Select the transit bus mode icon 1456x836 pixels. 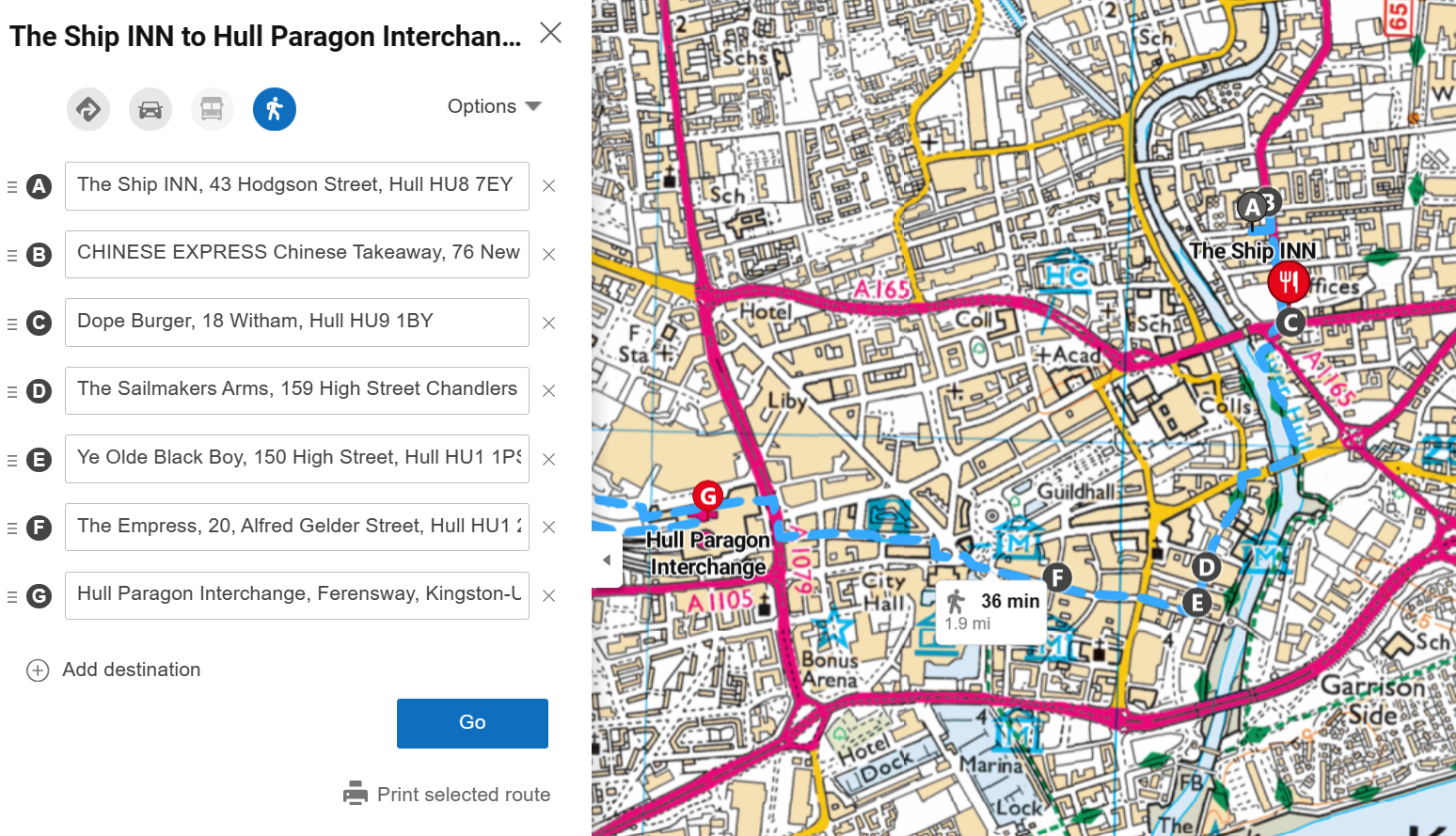coord(212,110)
